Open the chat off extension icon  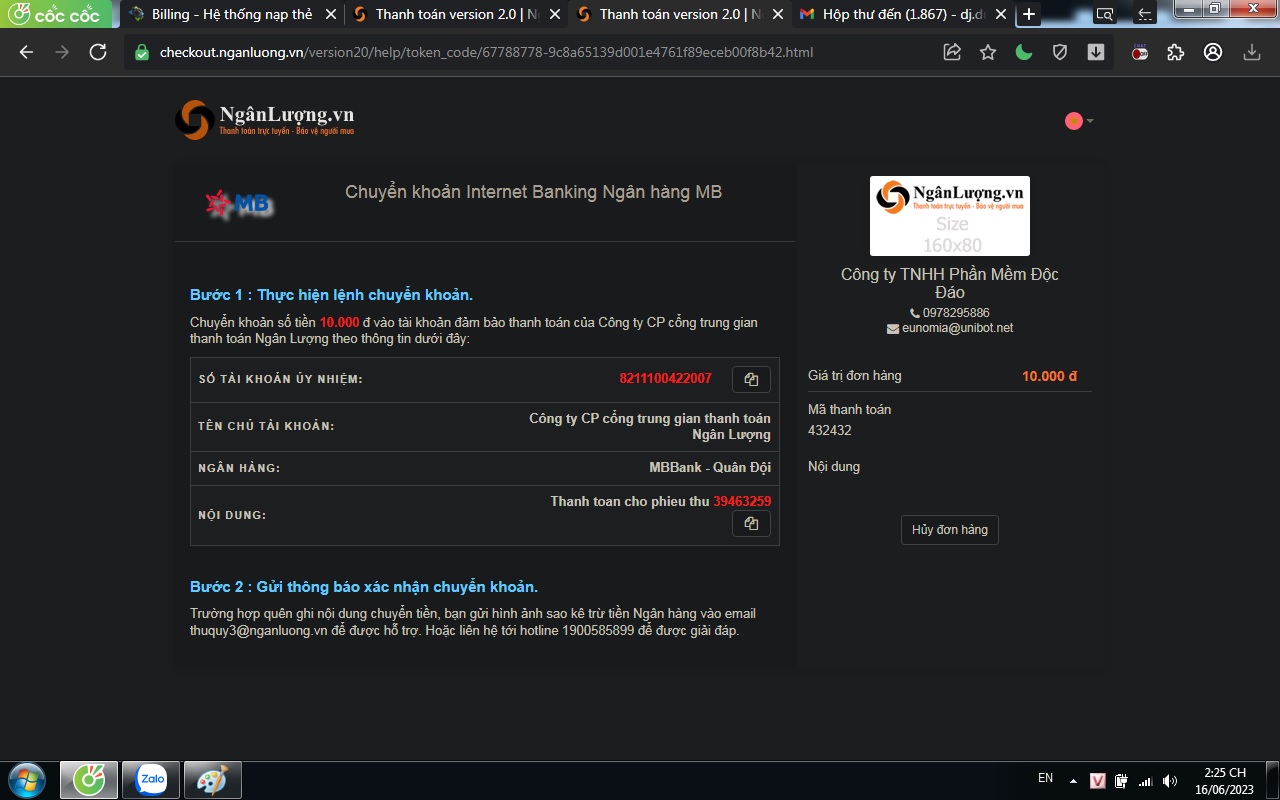coord(1140,52)
